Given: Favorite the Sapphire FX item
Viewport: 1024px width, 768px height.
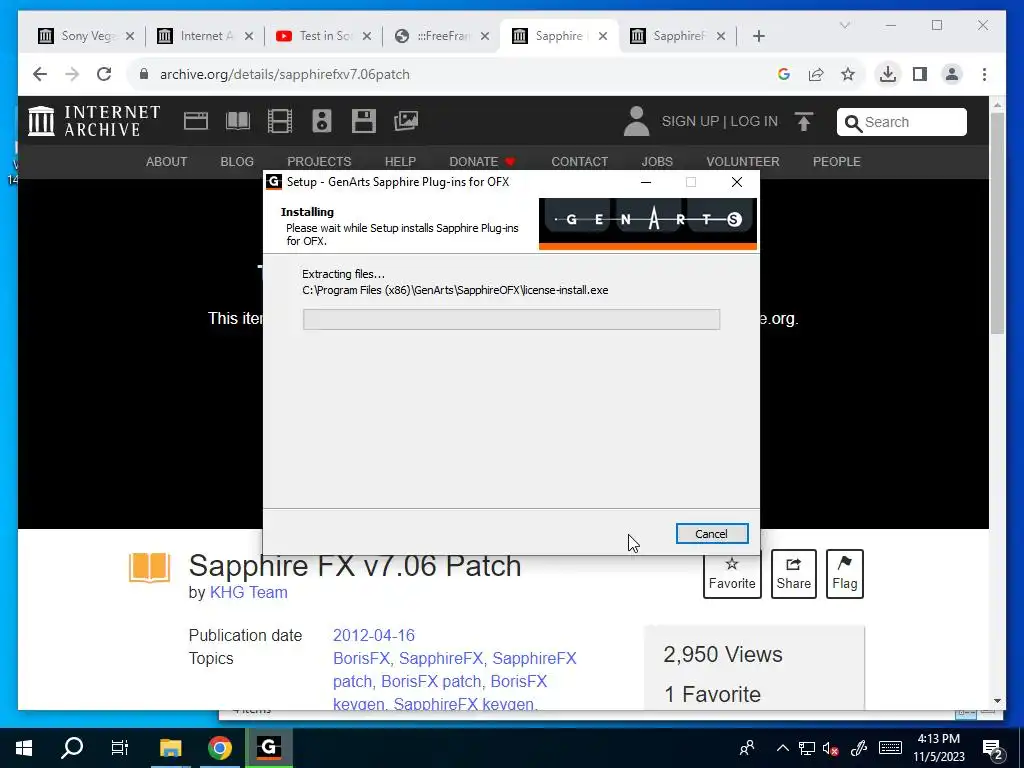Looking at the screenshot, I should point(732,574).
